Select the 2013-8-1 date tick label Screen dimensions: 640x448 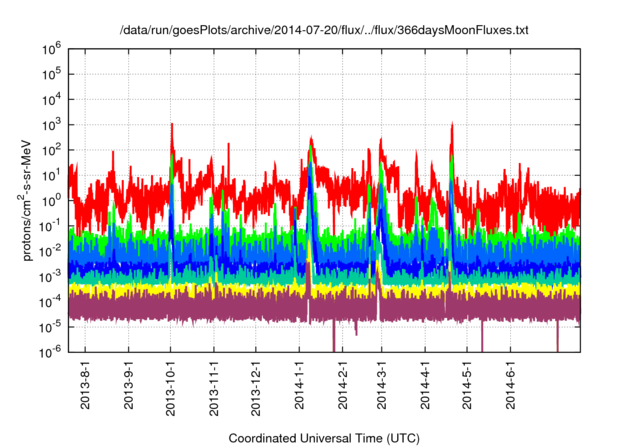[85, 388]
